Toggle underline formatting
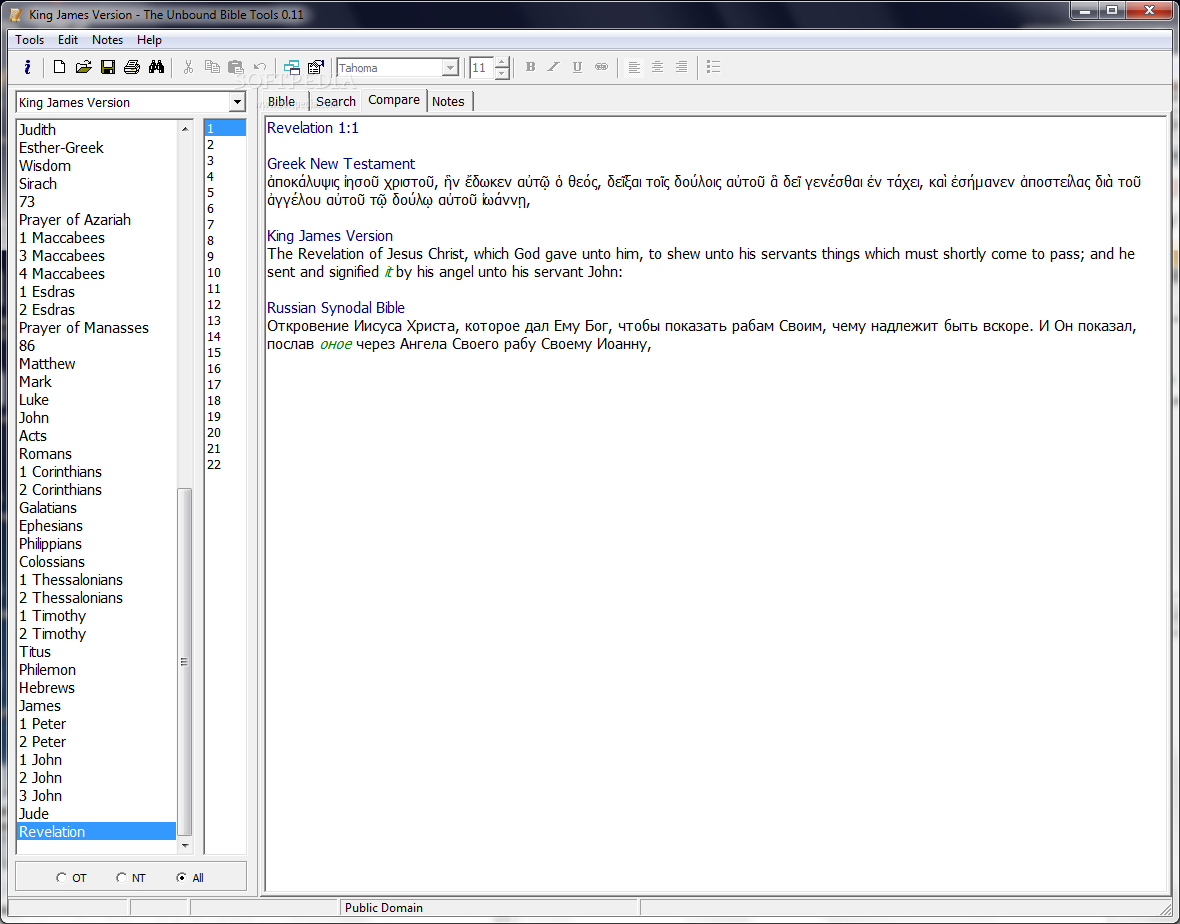Viewport: 1180px width, 924px height. pyautogui.click(x=577, y=67)
